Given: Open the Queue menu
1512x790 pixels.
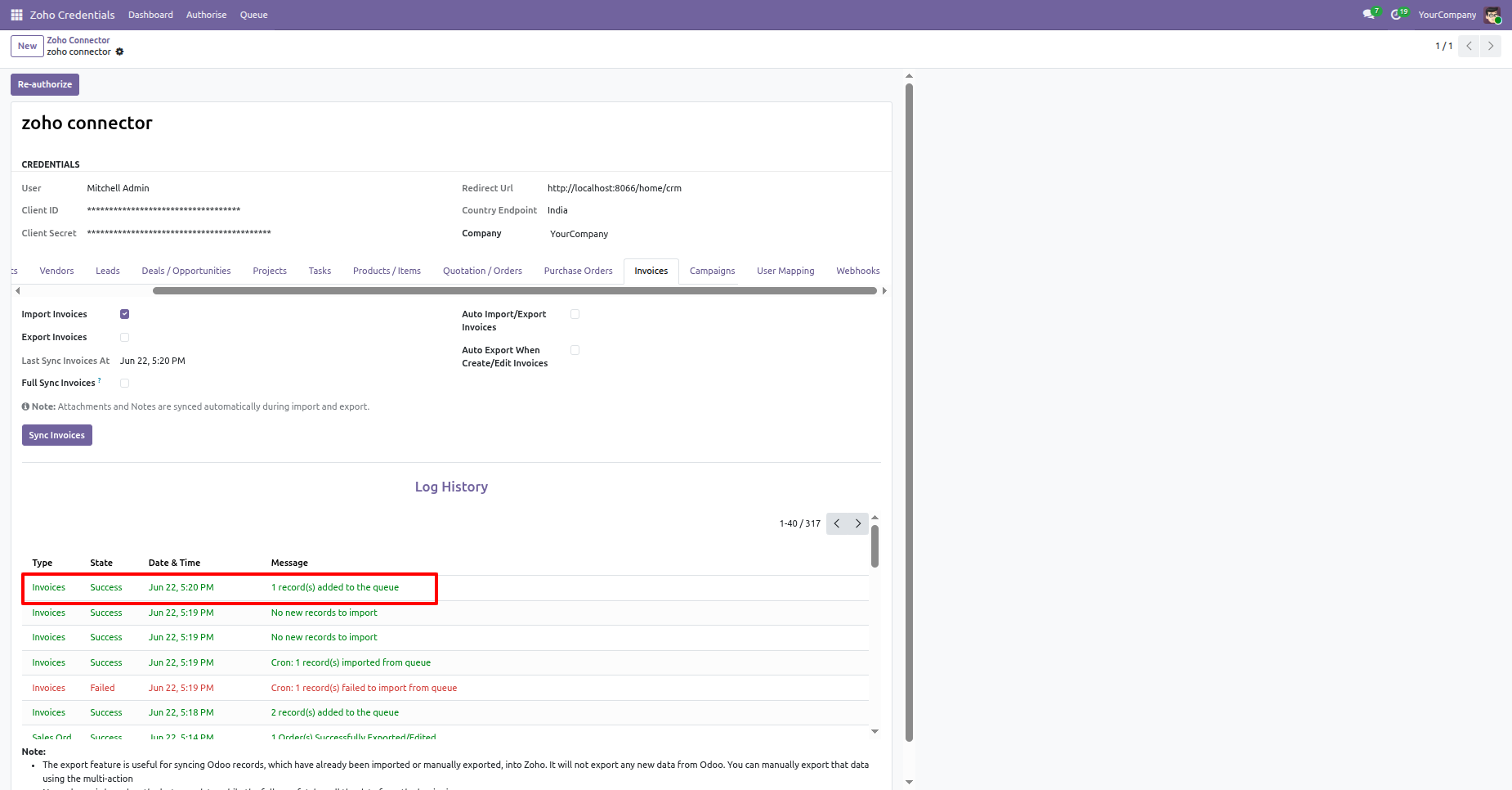Looking at the screenshot, I should click(253, 15).
